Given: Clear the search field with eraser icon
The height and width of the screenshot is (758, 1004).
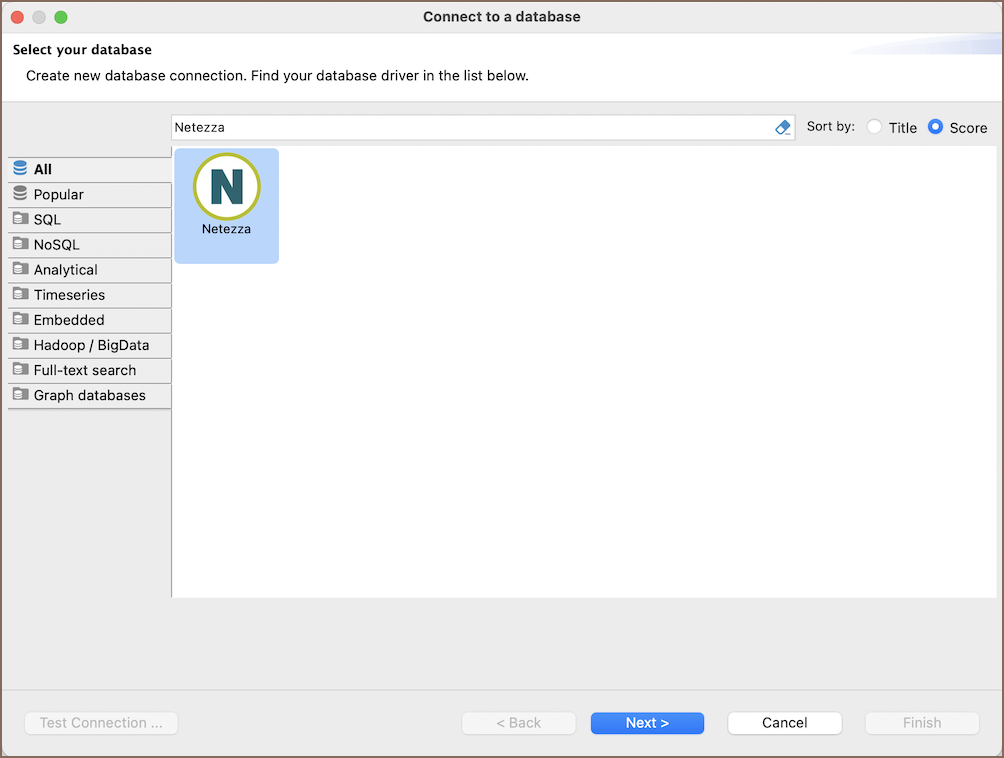Looking at the screenshot, I should (x=783, y=128).
